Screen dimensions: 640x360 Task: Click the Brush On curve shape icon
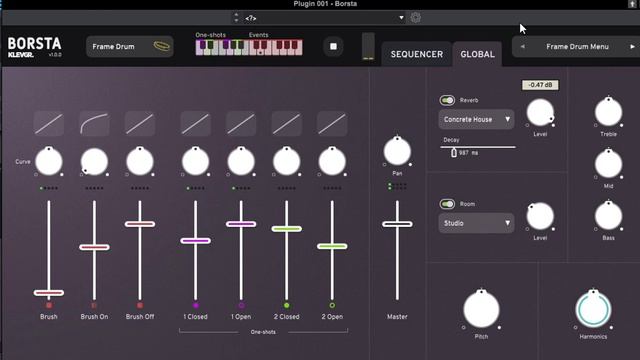coord(94,123)
